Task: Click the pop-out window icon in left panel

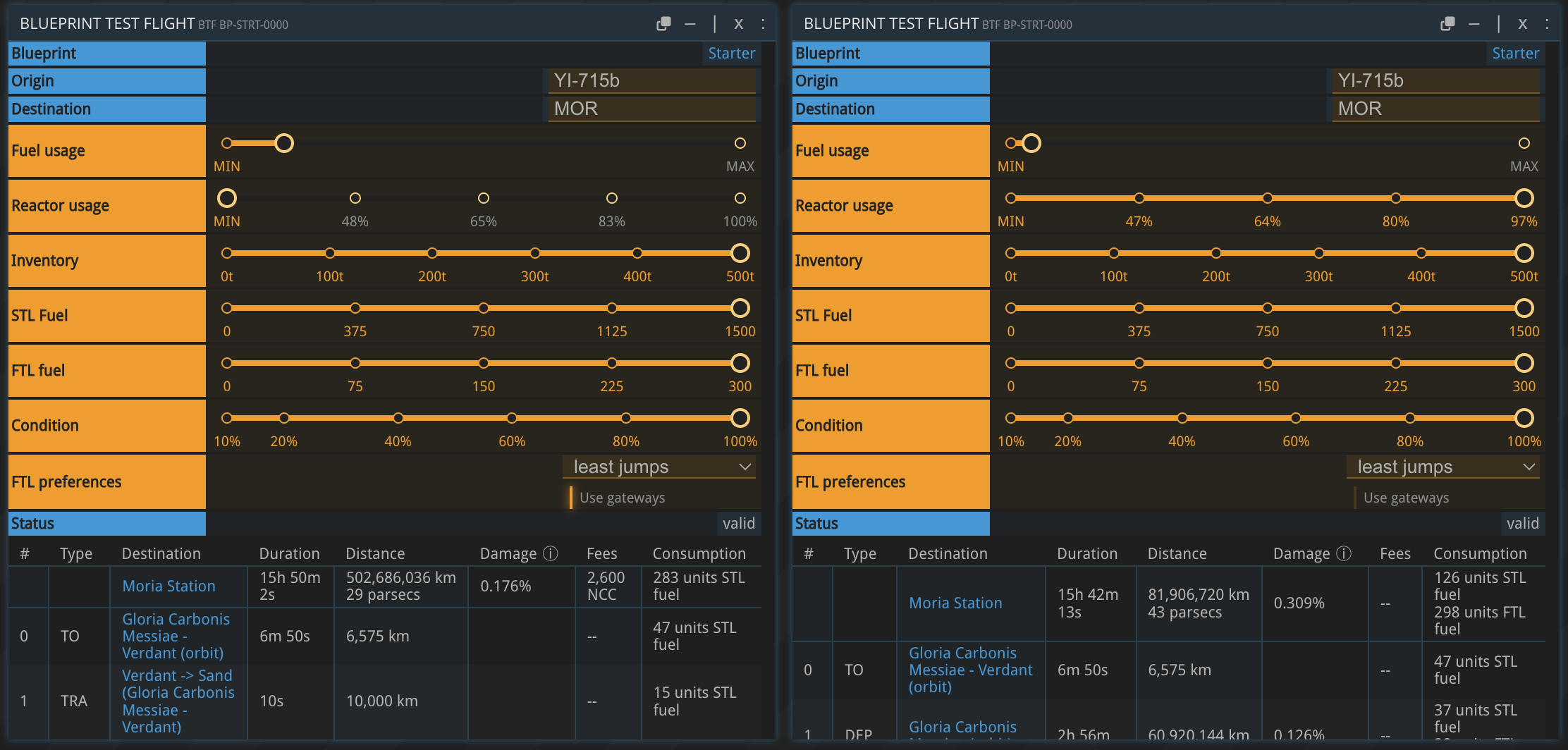Action: click(x=663, y=24)
